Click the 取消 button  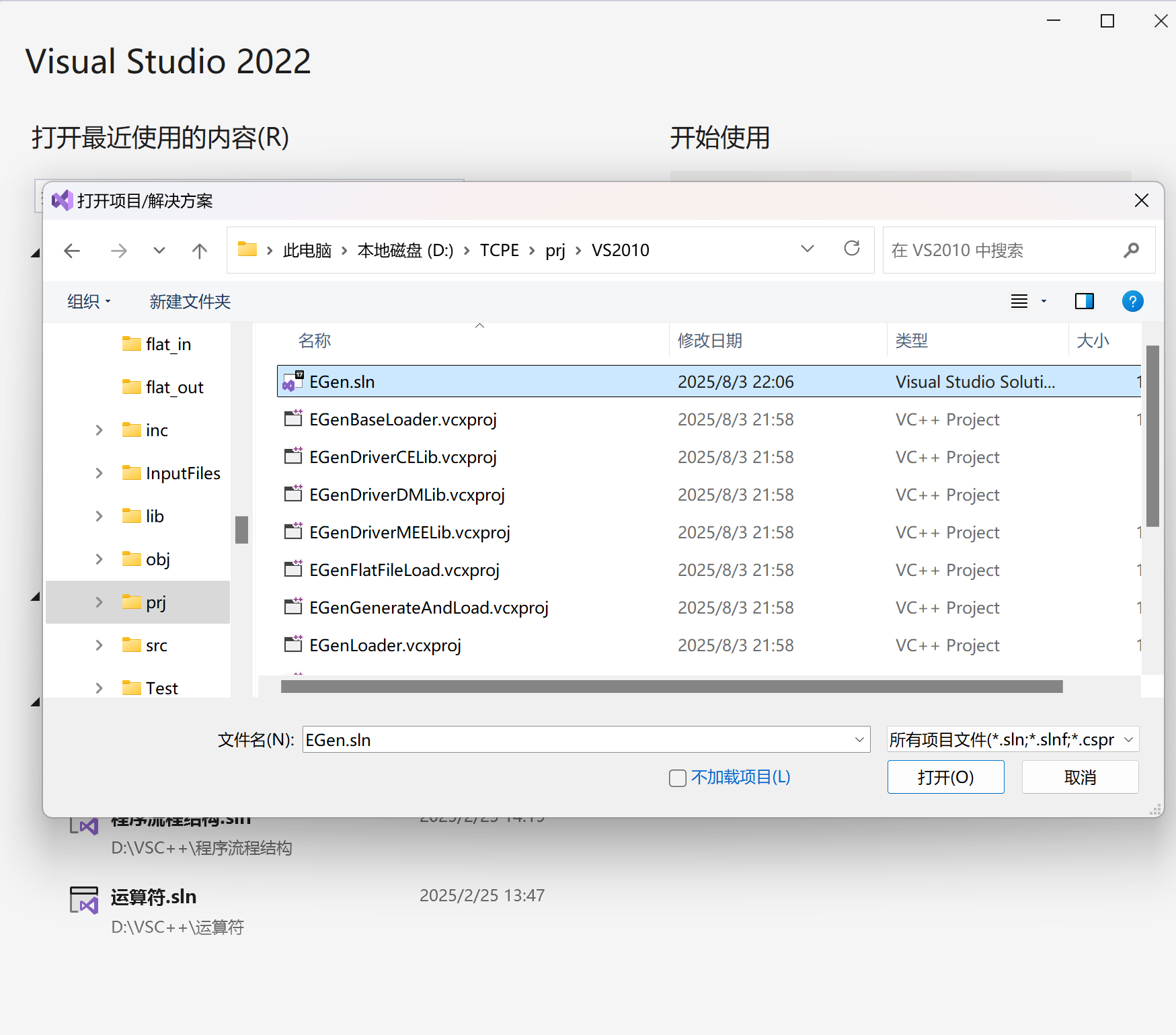1079,777
